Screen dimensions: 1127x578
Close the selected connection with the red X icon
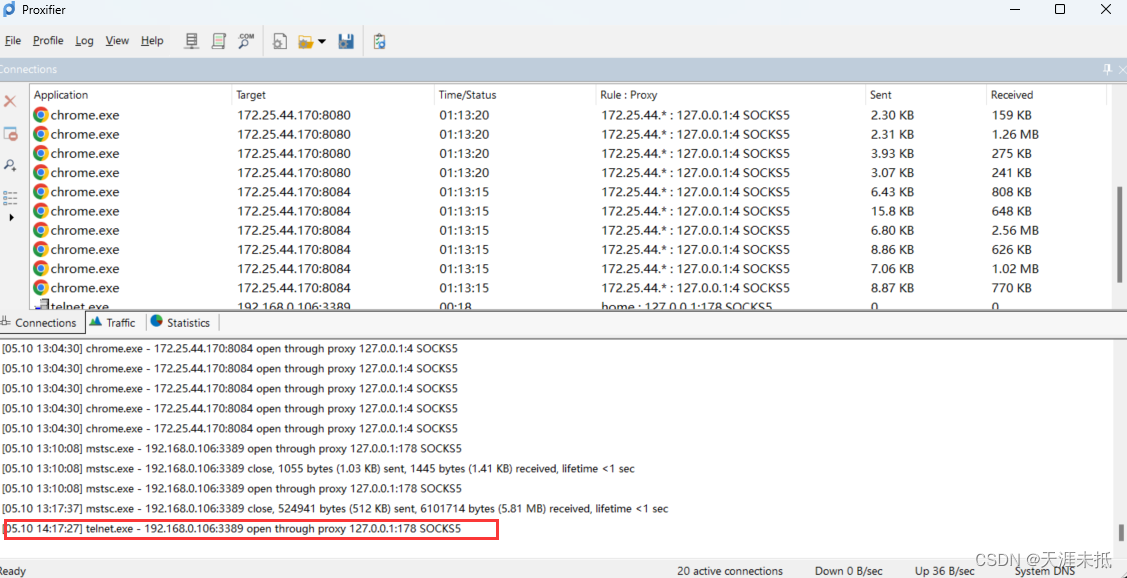(x=10, y=101)
